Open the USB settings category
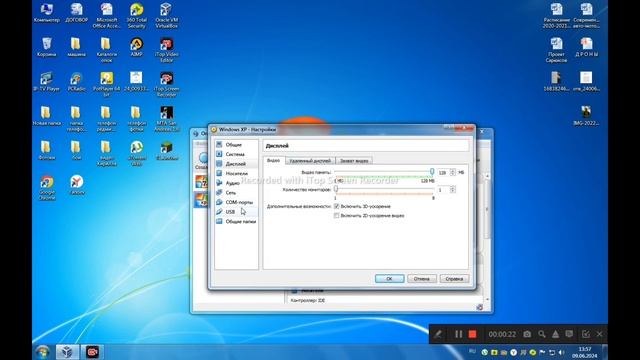The image size is (640, 360). 236,212
